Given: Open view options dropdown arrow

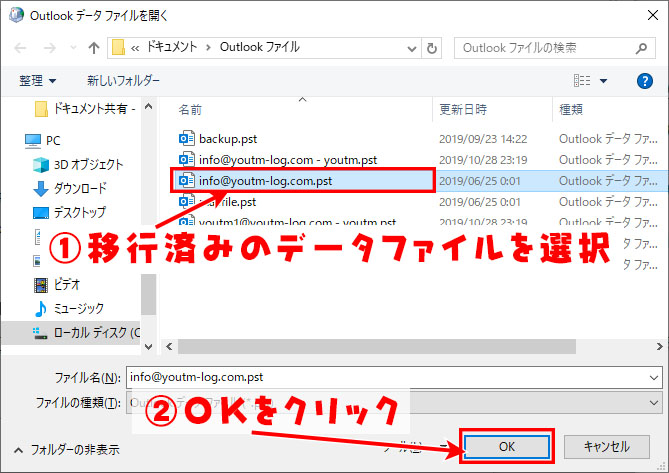Looking at the screenshot, I should [603, 81].
